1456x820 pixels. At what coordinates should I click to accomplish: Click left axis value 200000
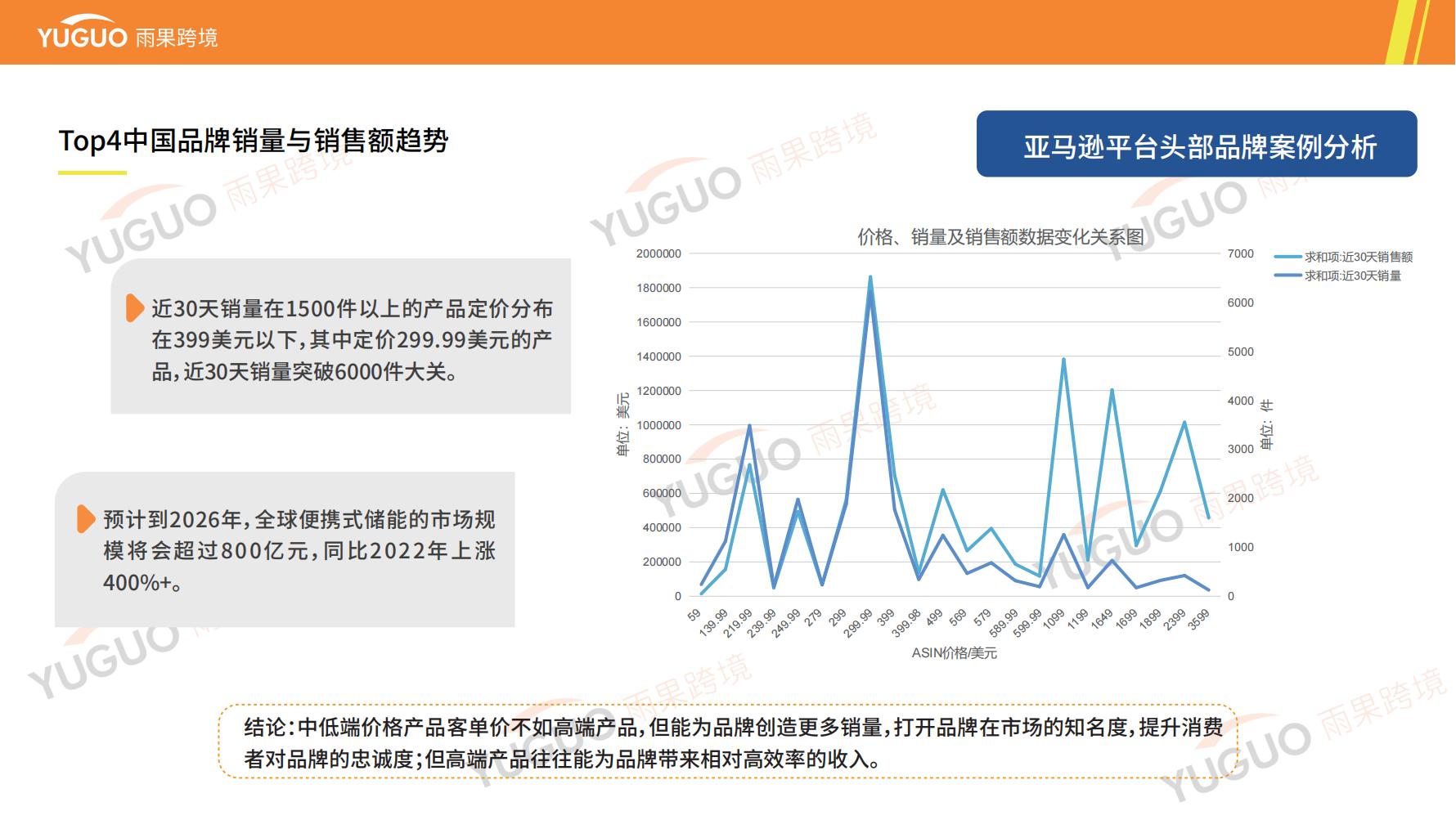662,562
